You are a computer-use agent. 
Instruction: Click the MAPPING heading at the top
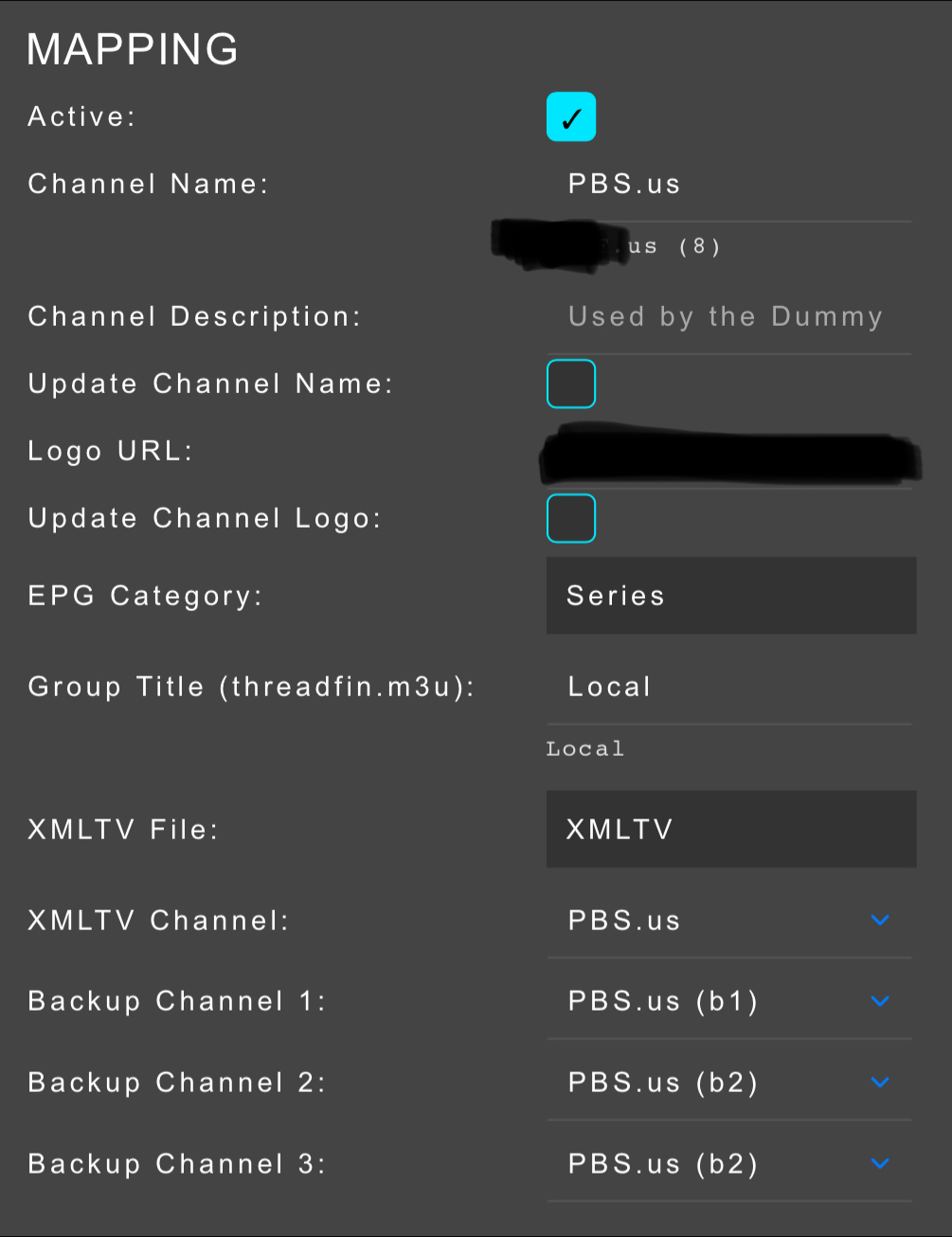[x=132, y=49]
